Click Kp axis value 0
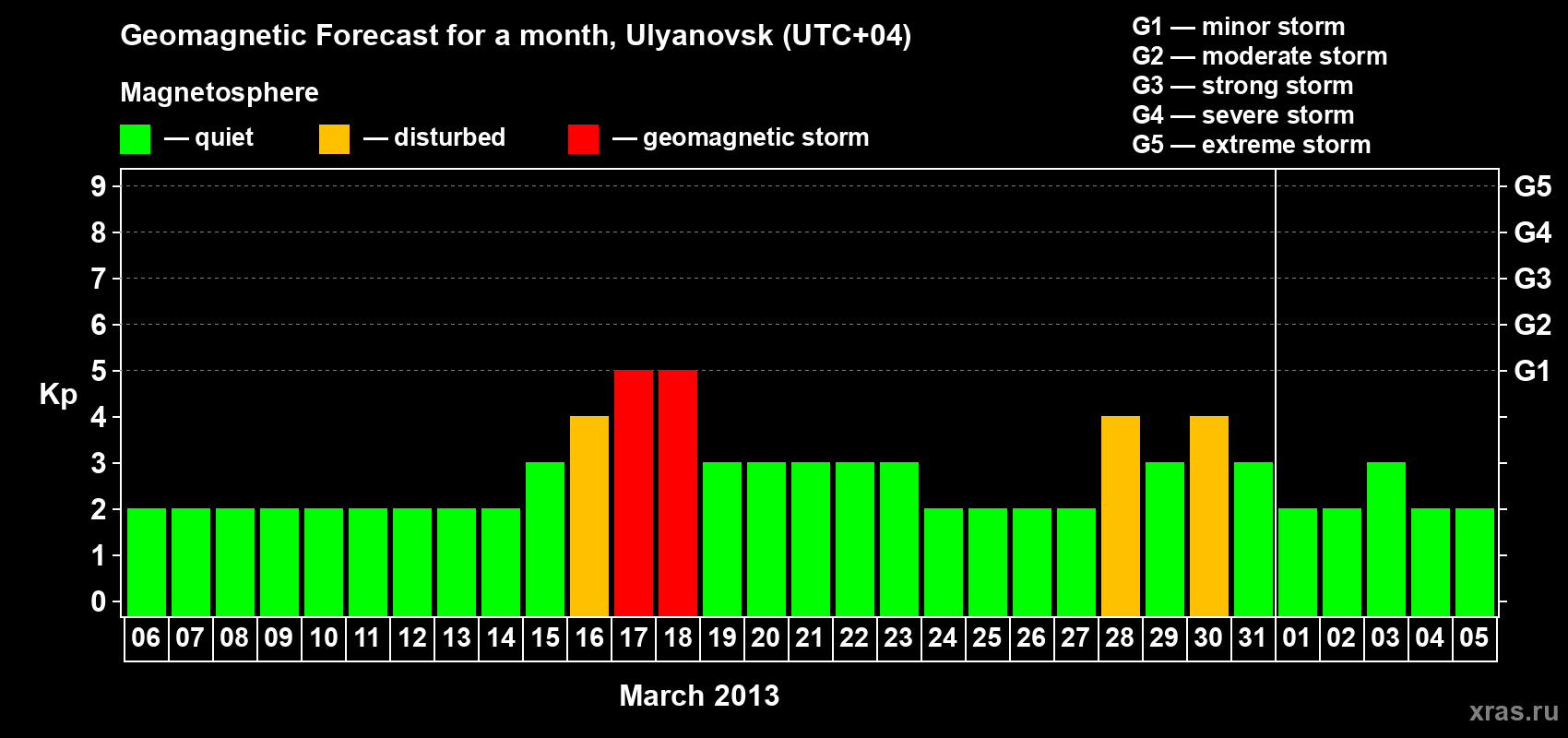Screen dimensions: 1568x738 [99, 601]
